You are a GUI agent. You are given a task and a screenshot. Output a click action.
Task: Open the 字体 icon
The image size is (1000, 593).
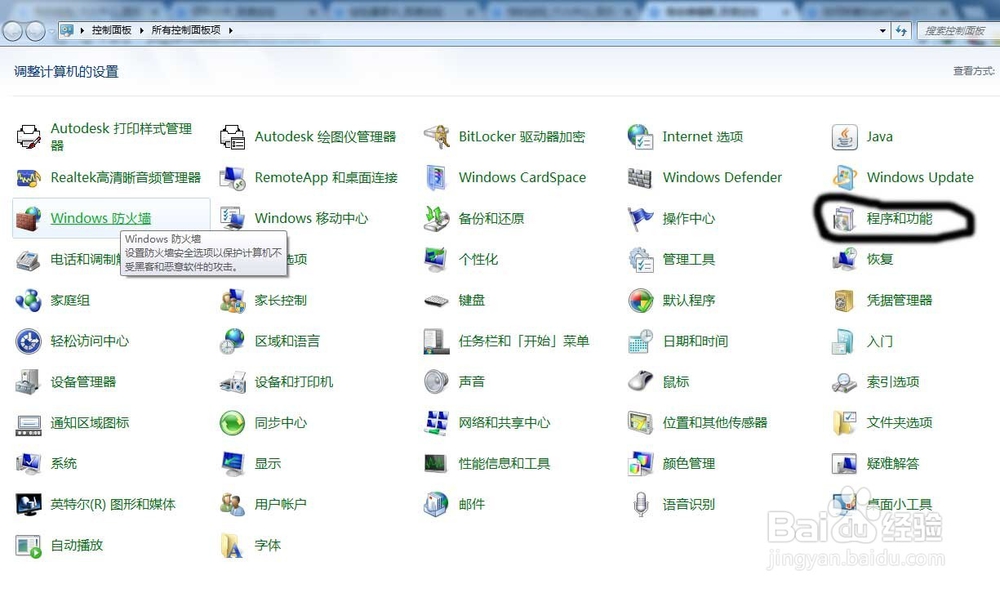[x=232, y=545]
